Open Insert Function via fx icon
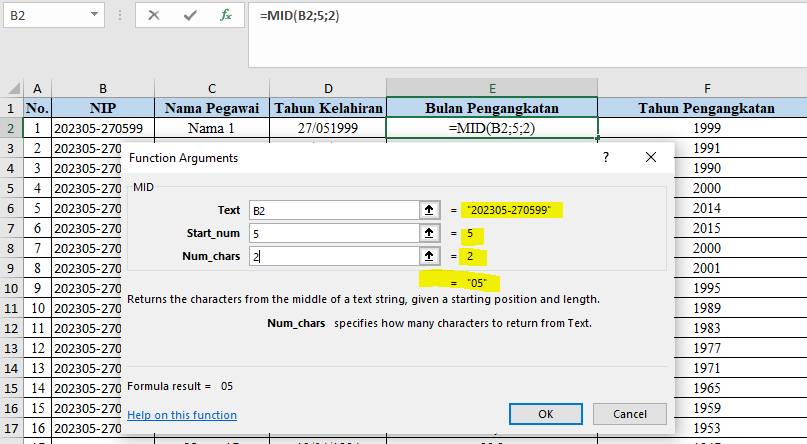807x444 pixels. pos(225,15)
